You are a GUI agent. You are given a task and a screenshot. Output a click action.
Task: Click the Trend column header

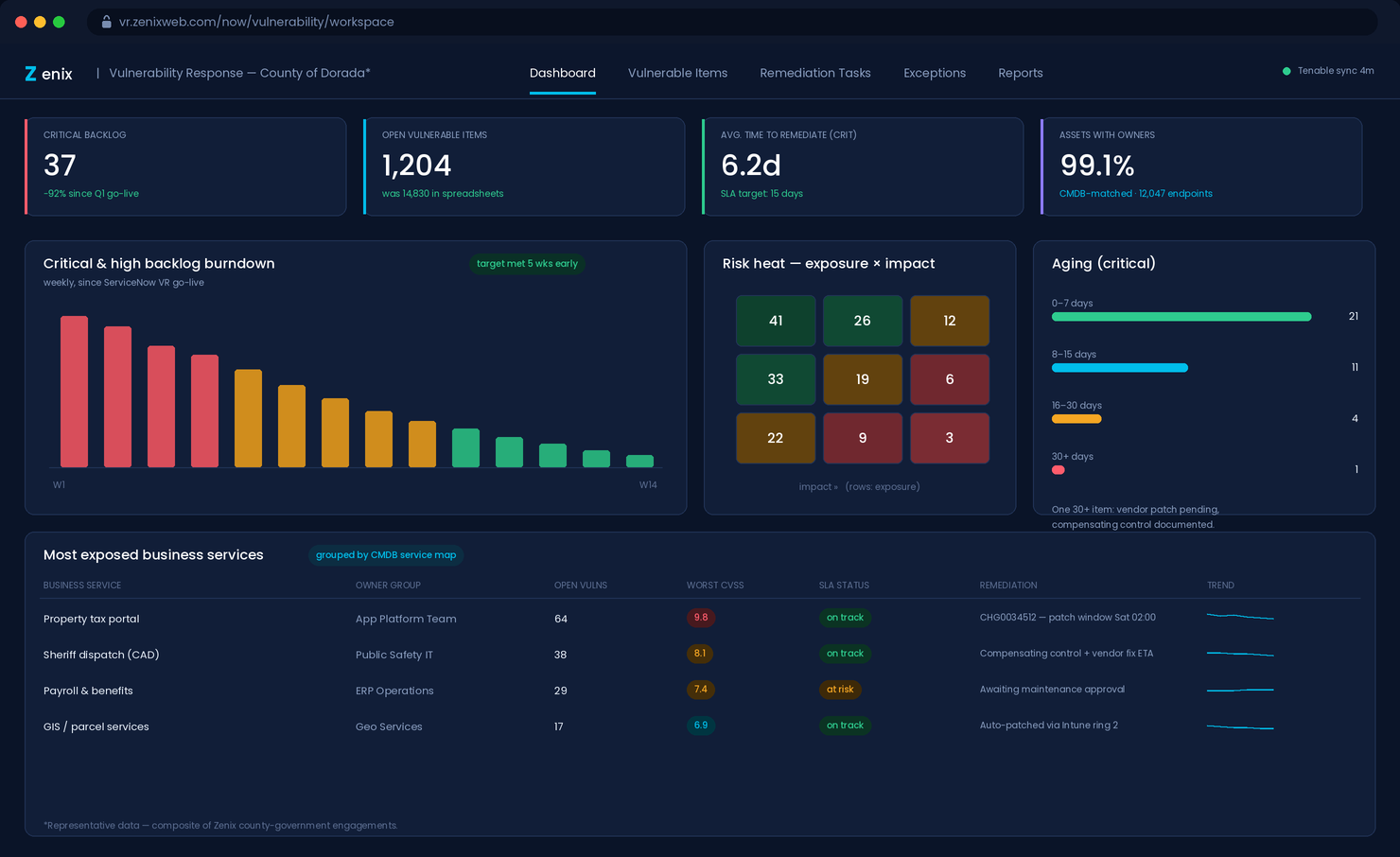tap(1220, 586)
